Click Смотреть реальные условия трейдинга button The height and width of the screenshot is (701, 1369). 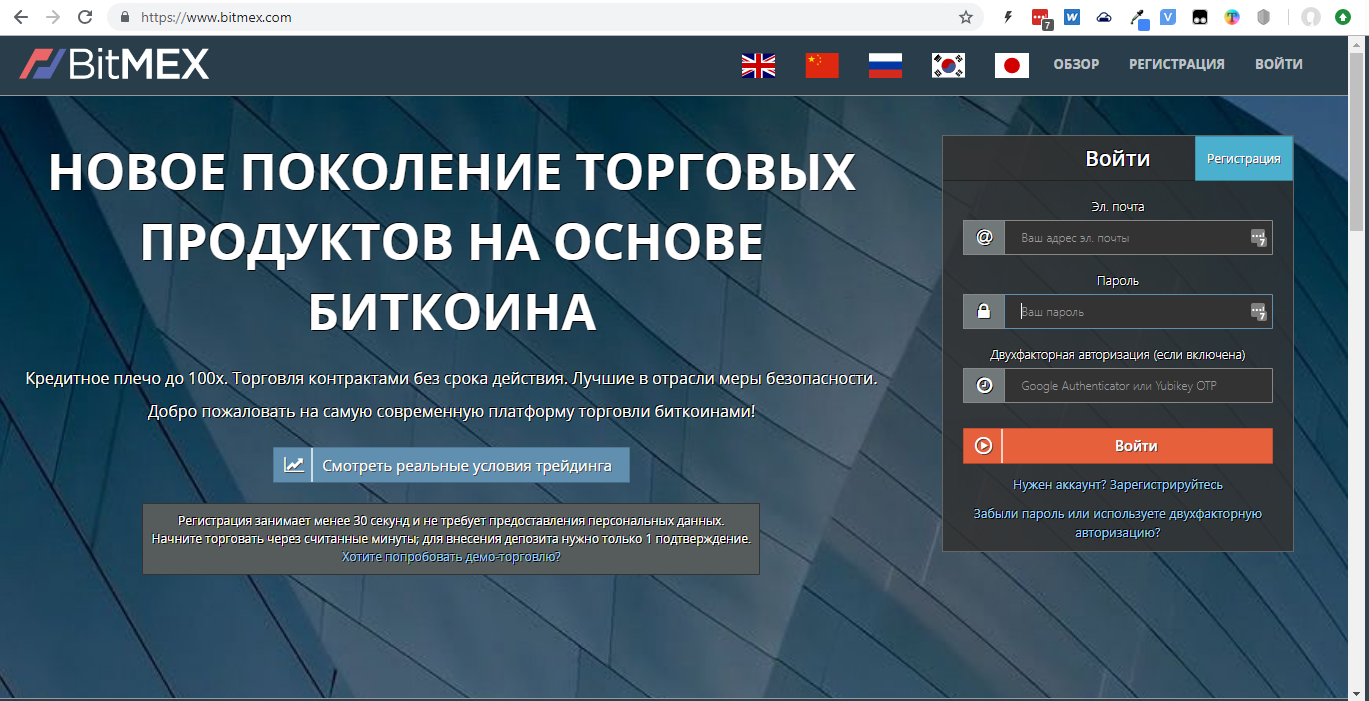coord(451,465)
